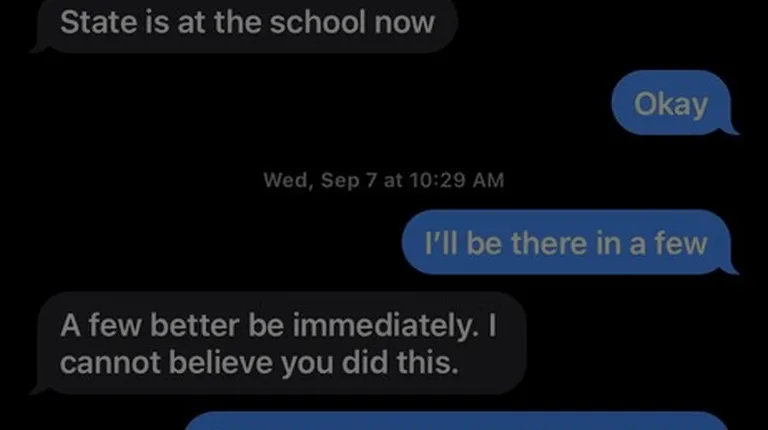Select the line "cannot believe you did this."

(x=259, y=363)
